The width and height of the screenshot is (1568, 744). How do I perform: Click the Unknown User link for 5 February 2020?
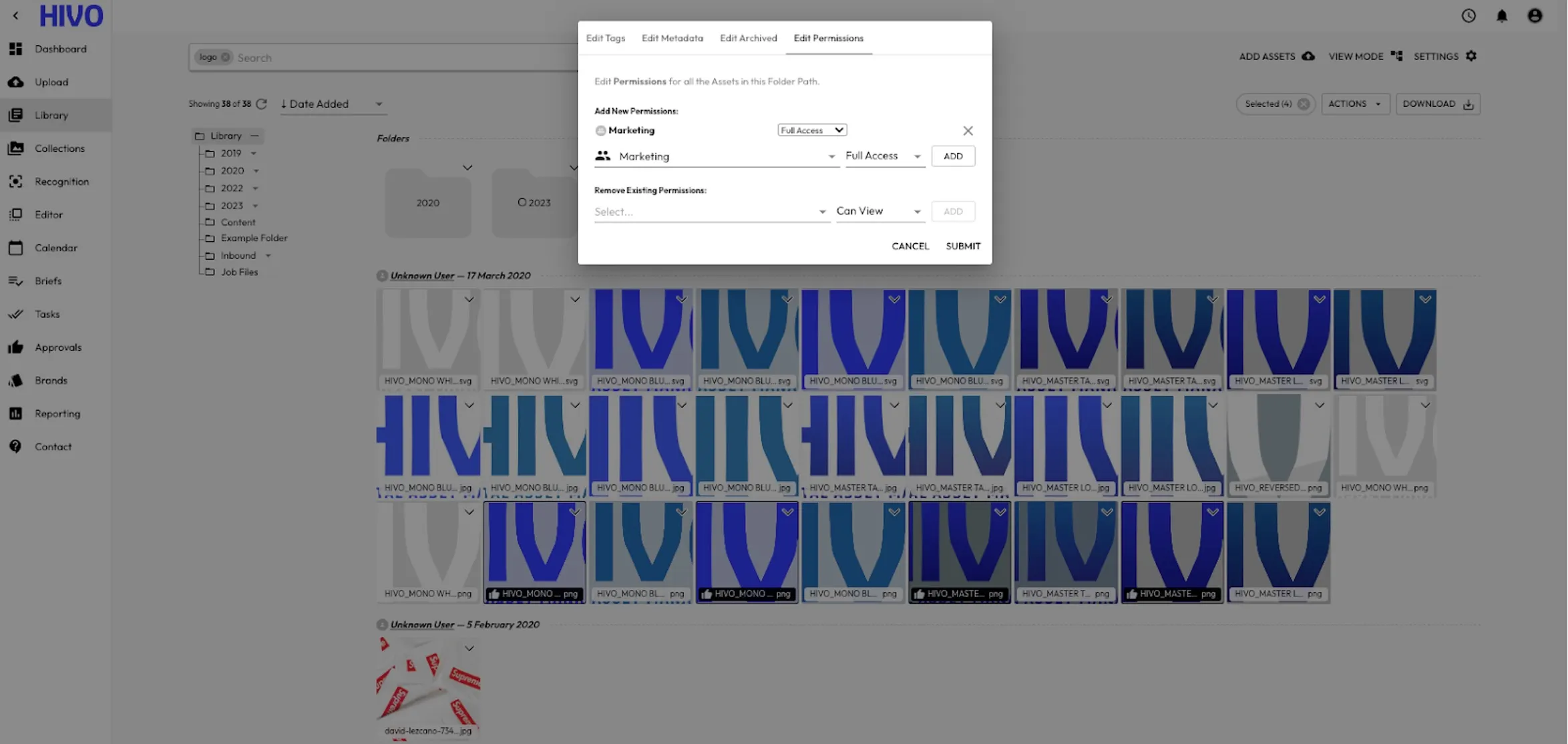(422, 625)
